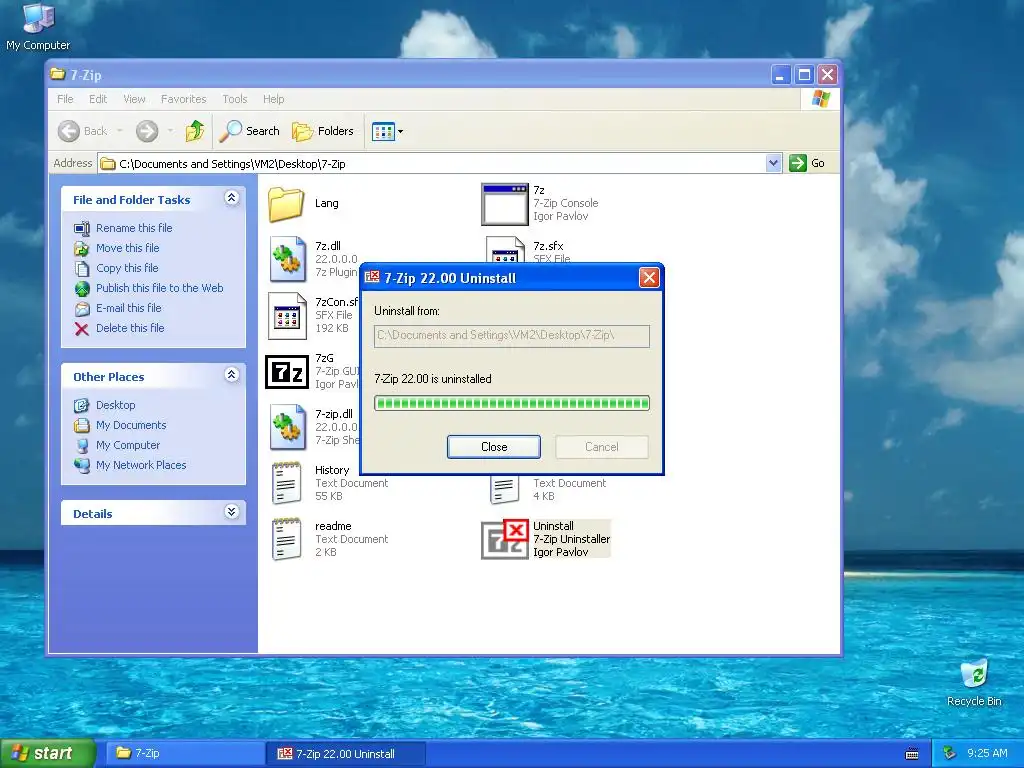1024x768 pixels.
Task: Select the 7z.dll file icon
Action: [x=287, y=259]
